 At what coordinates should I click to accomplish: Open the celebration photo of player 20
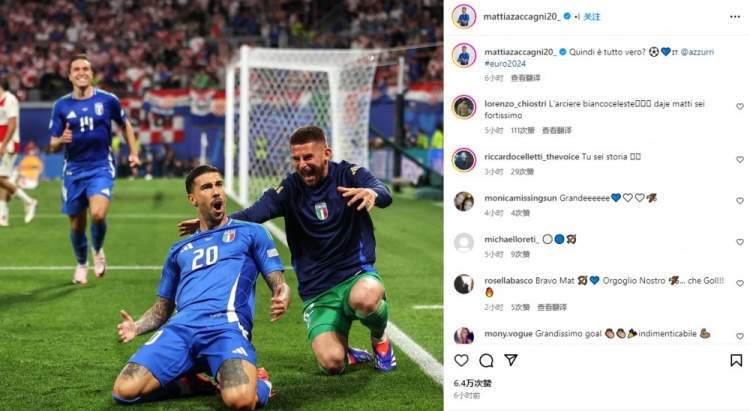221,205
